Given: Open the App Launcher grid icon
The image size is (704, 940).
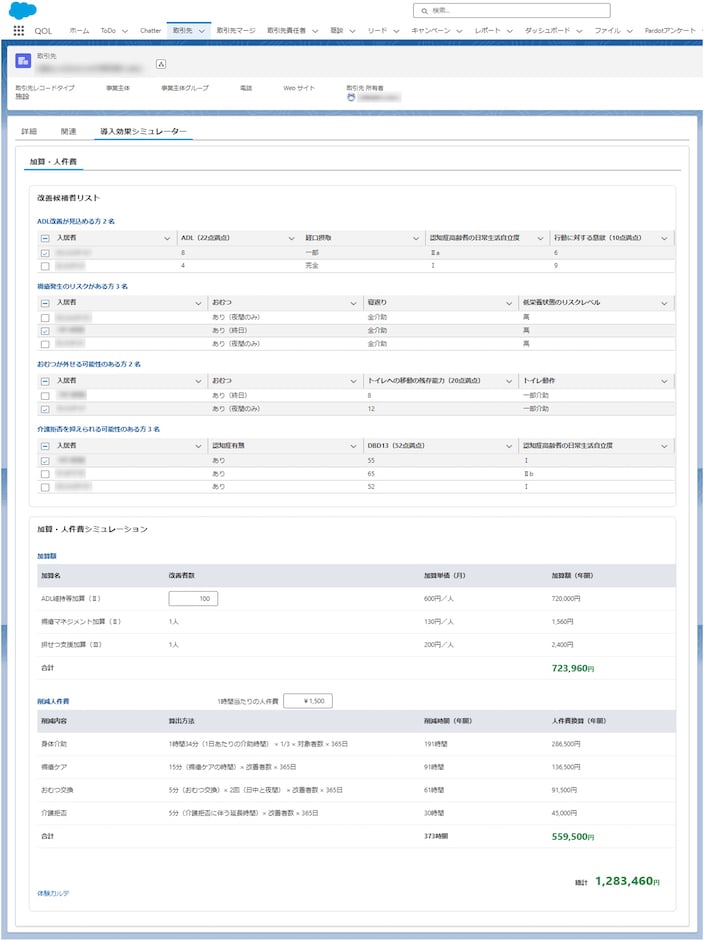Looking at the screenshot, I should [19, 31].
